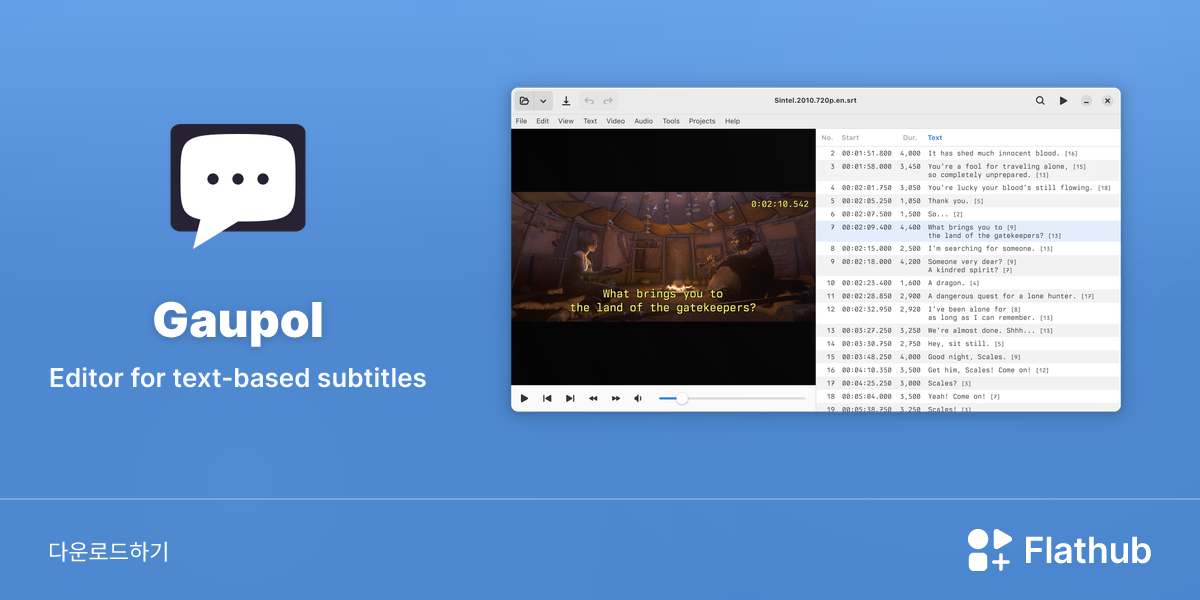Seek to the next subtitle

[570, 398]
